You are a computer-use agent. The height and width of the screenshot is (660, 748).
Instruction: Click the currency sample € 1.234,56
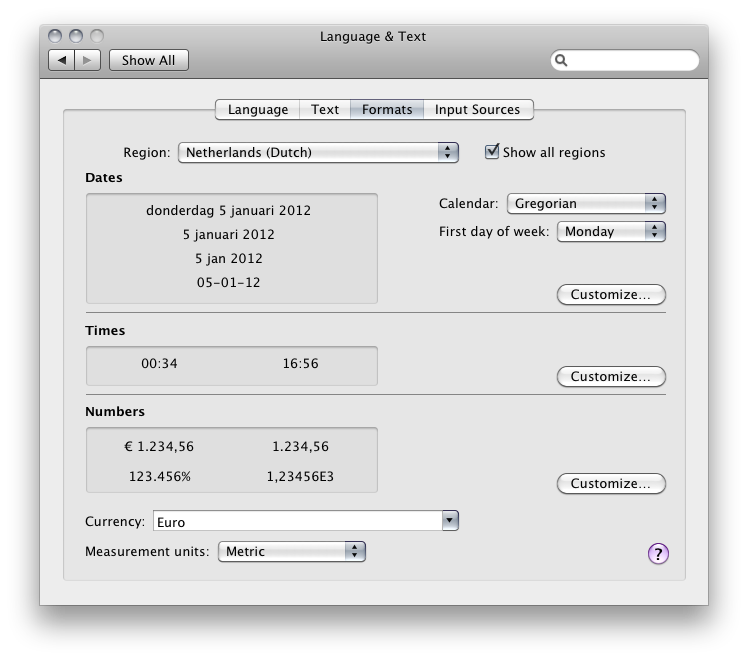click(159, 447)
